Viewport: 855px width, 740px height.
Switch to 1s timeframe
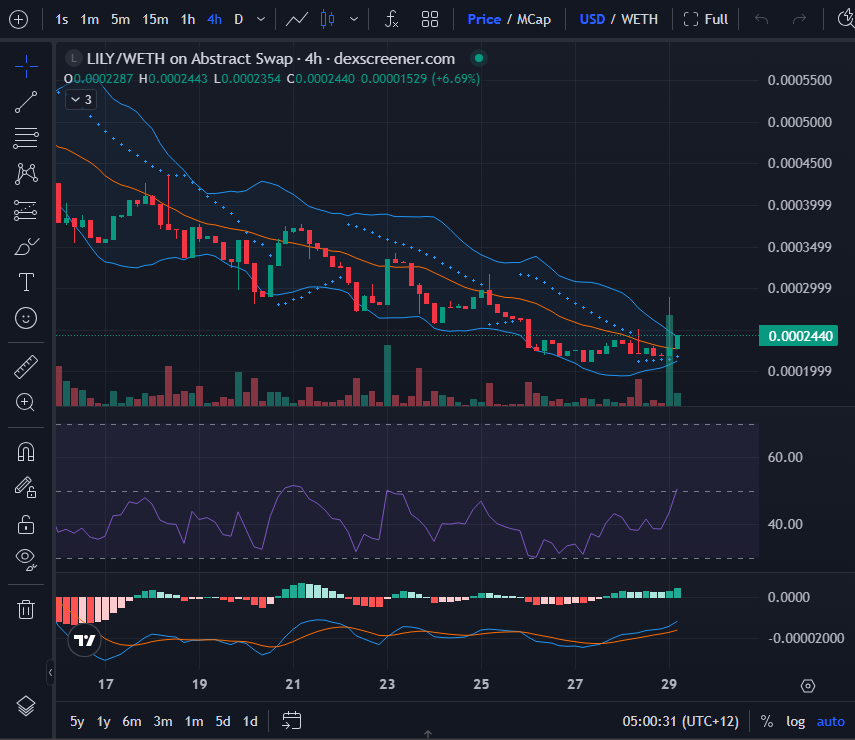click(62, 20)
